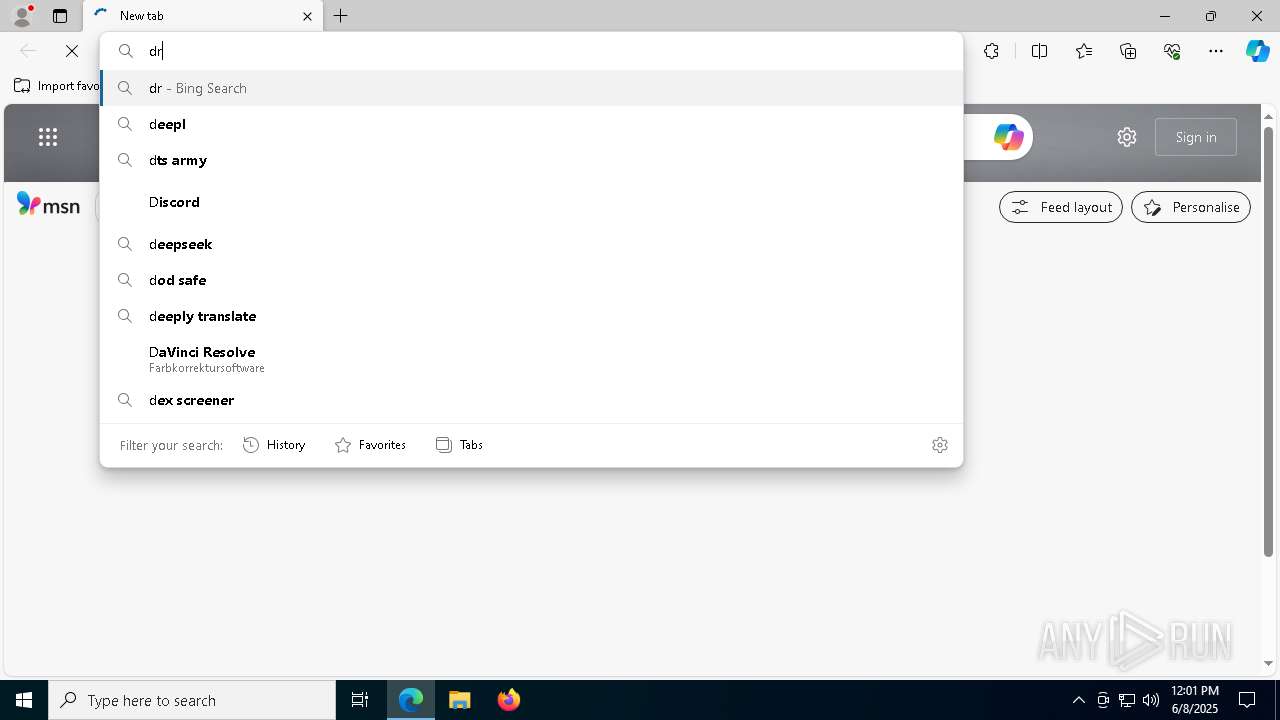Open the notification center icon

[1247, 700]
